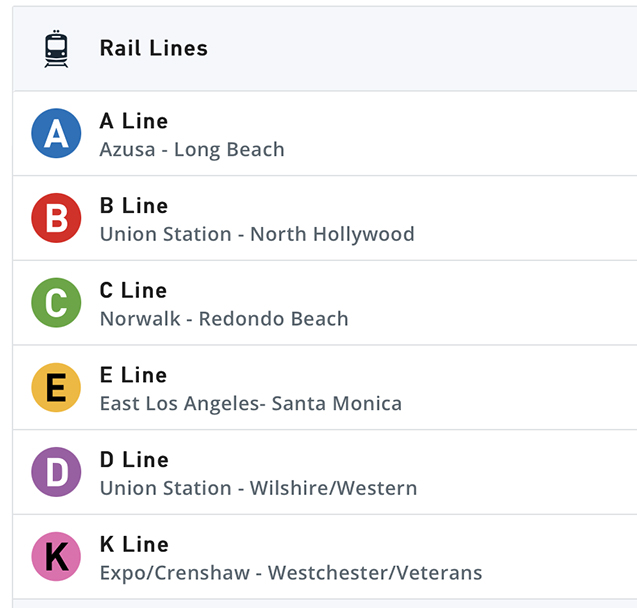The height and width of the screenshot is (608, 637).
Task: Click the yellow E Line circle icon
Action: click(x=56, y=388)
